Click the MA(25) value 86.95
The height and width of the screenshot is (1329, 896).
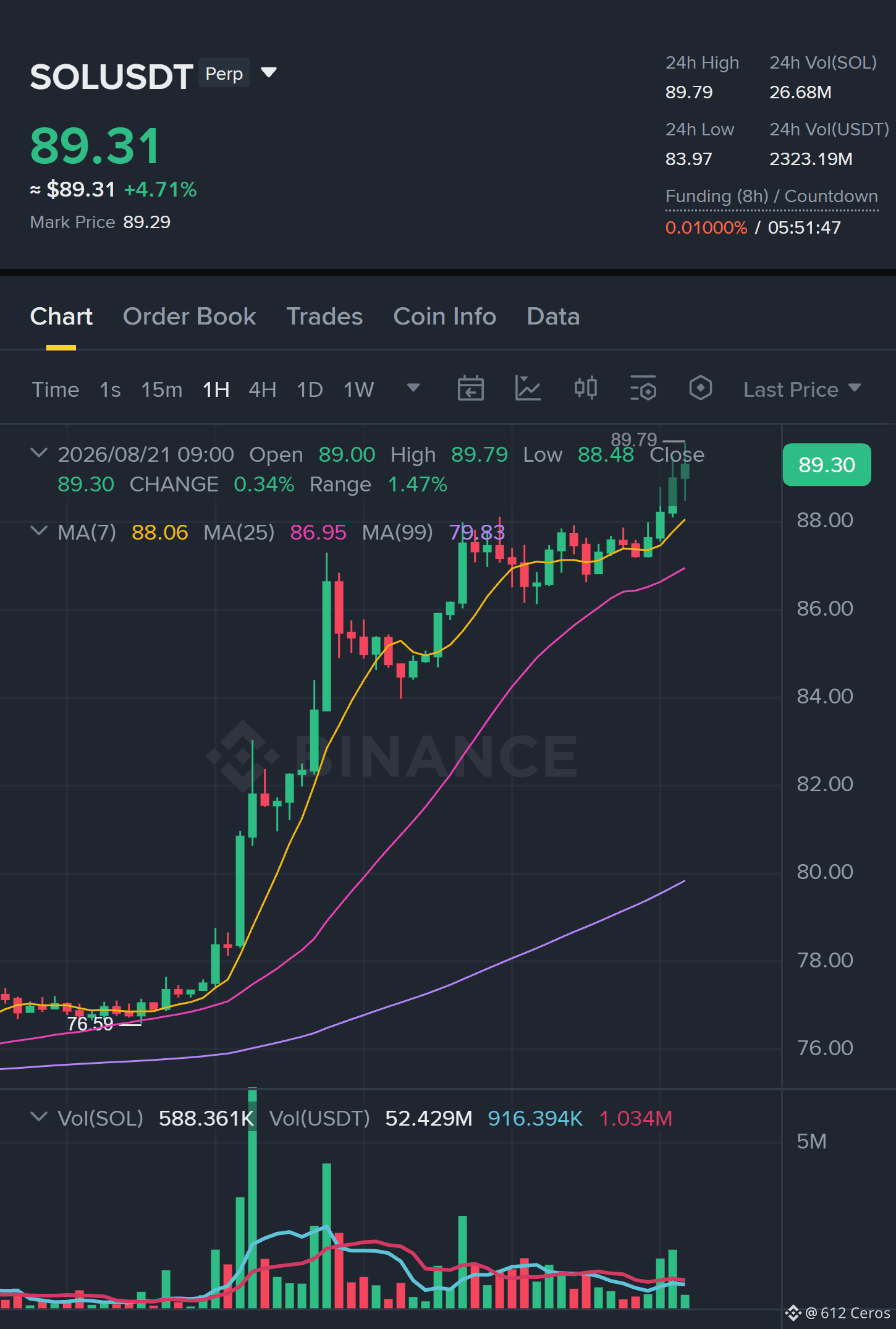318,532
